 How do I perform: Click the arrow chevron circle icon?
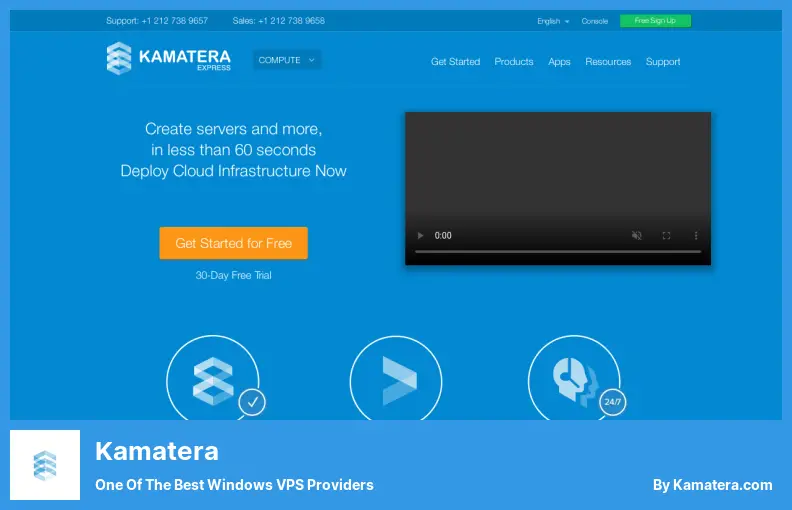pyautogui.click(x=395, y=378)
